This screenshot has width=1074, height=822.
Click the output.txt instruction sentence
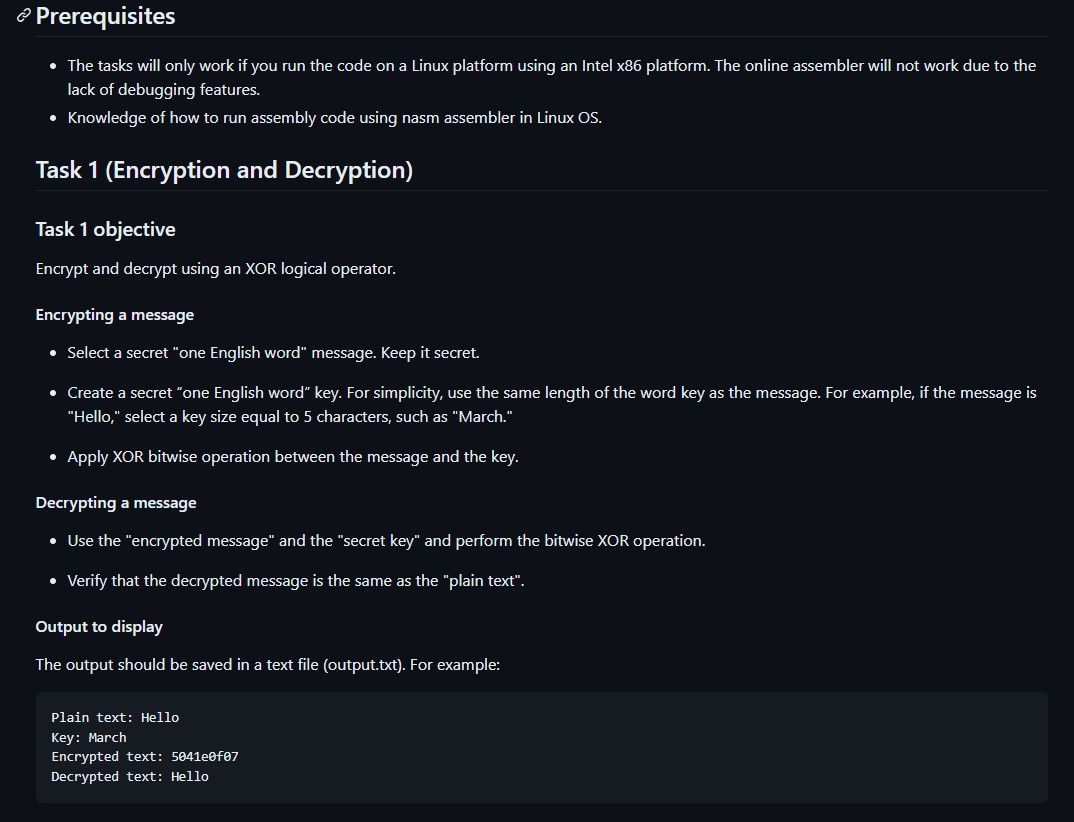pos(267,665)
